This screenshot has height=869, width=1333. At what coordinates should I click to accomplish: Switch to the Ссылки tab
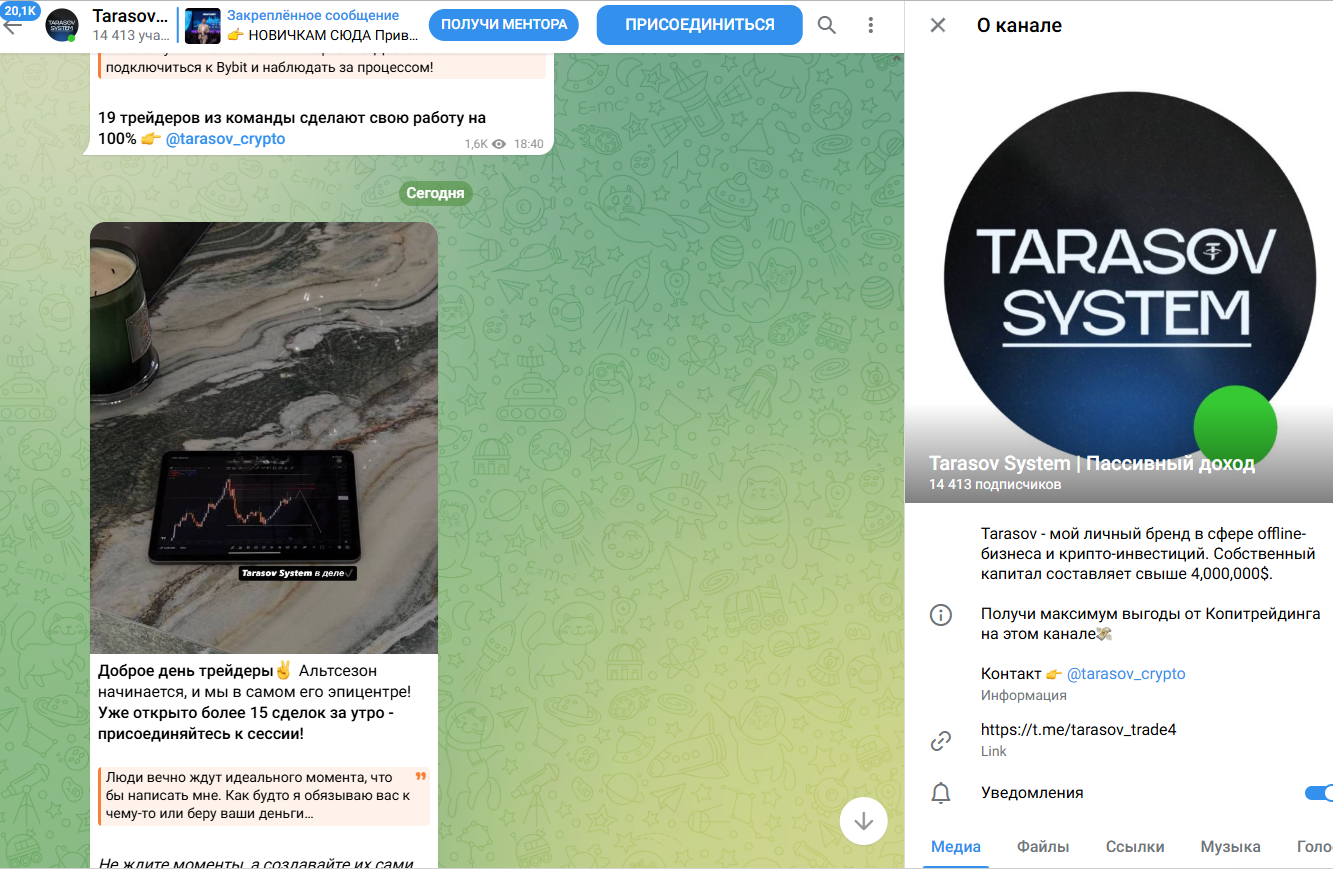1135,846
